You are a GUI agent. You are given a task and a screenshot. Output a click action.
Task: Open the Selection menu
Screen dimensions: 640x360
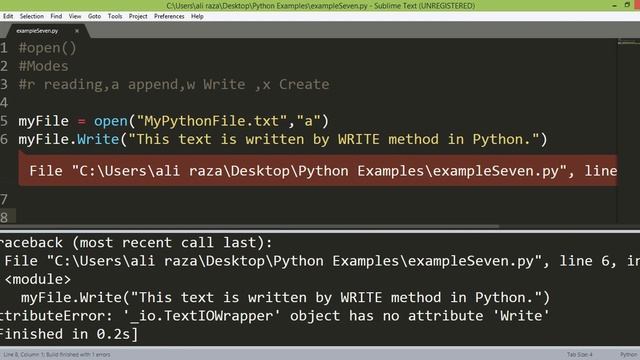(31, 16)
